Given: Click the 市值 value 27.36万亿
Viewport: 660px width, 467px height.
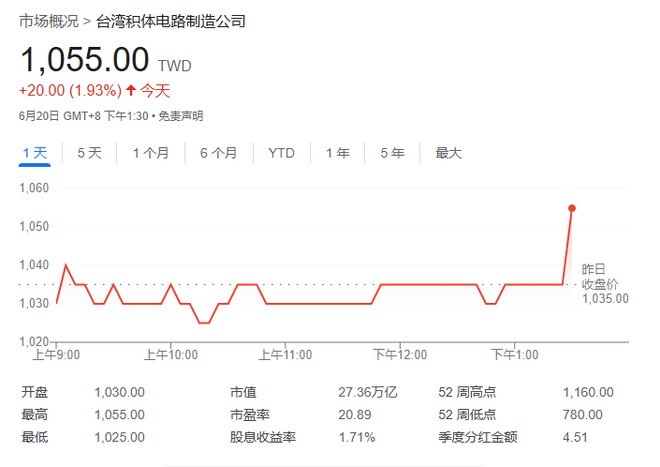Looking at the screenshot, I should [x=367, y=392].
